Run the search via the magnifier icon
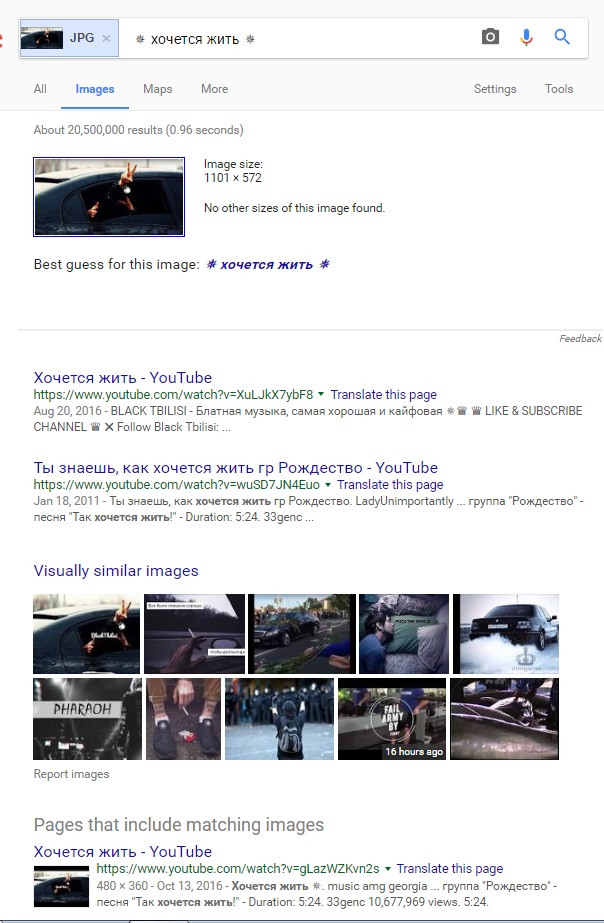This screenshot has width=604, height=923. [x=562, y=37]
